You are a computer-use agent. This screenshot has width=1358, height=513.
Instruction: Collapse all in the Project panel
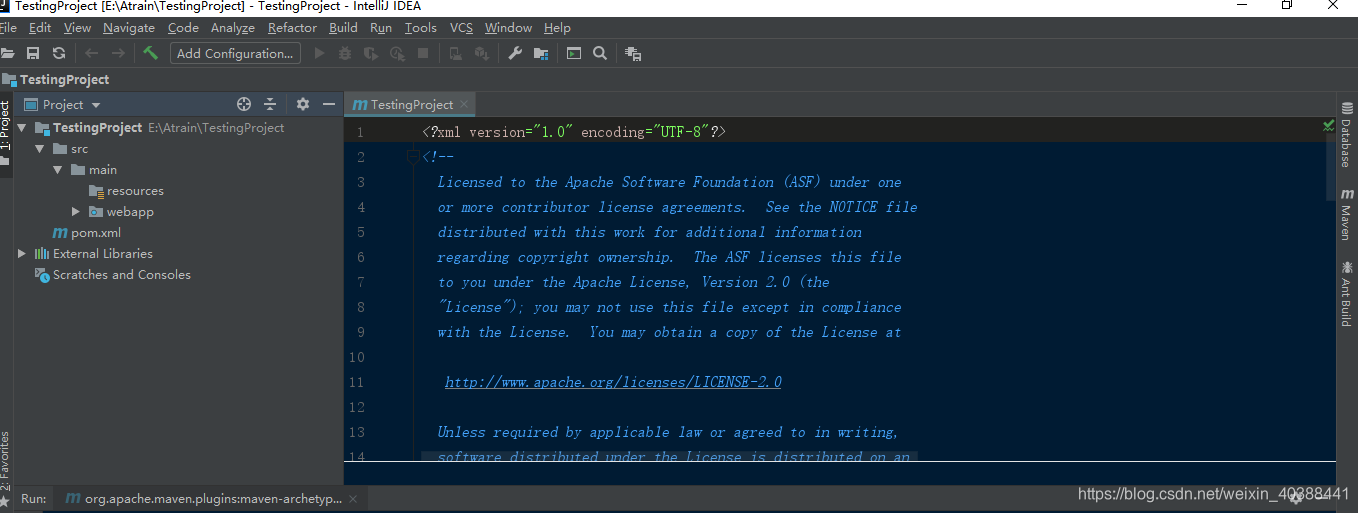[x=270, y=104]
